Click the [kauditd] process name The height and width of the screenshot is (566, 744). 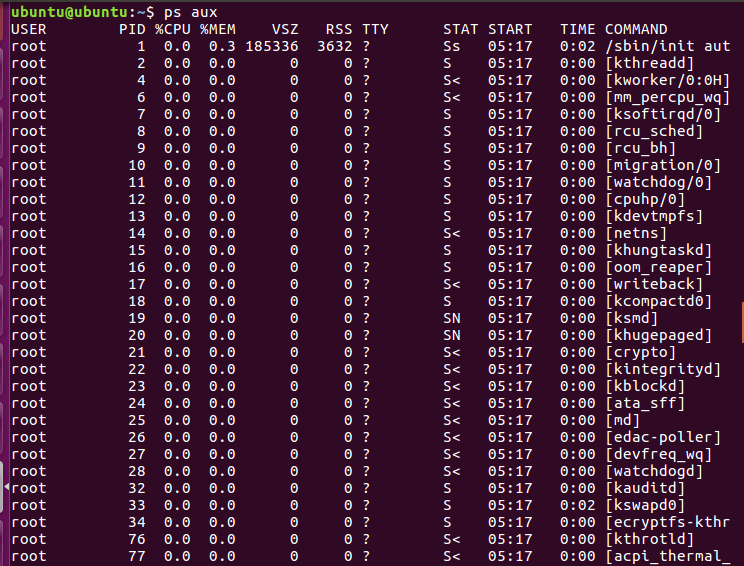[645, 488]
